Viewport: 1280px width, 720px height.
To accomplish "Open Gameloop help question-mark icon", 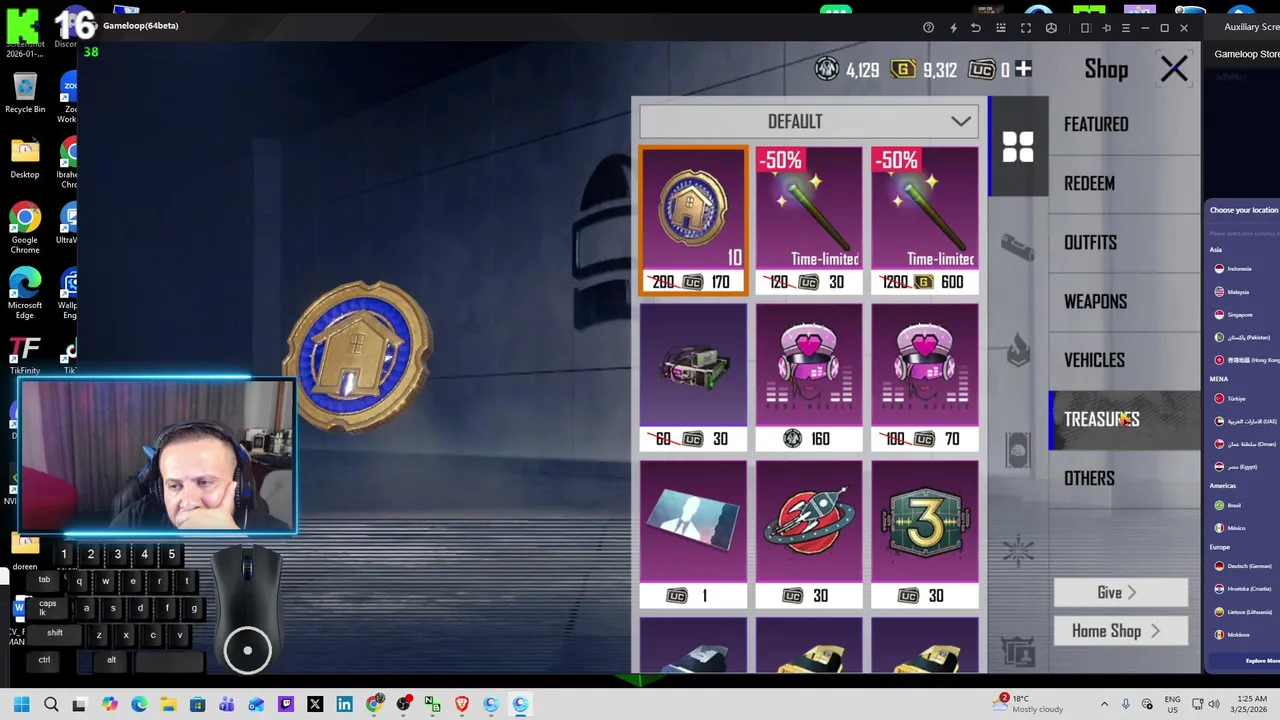I will (x=928, y=28).
